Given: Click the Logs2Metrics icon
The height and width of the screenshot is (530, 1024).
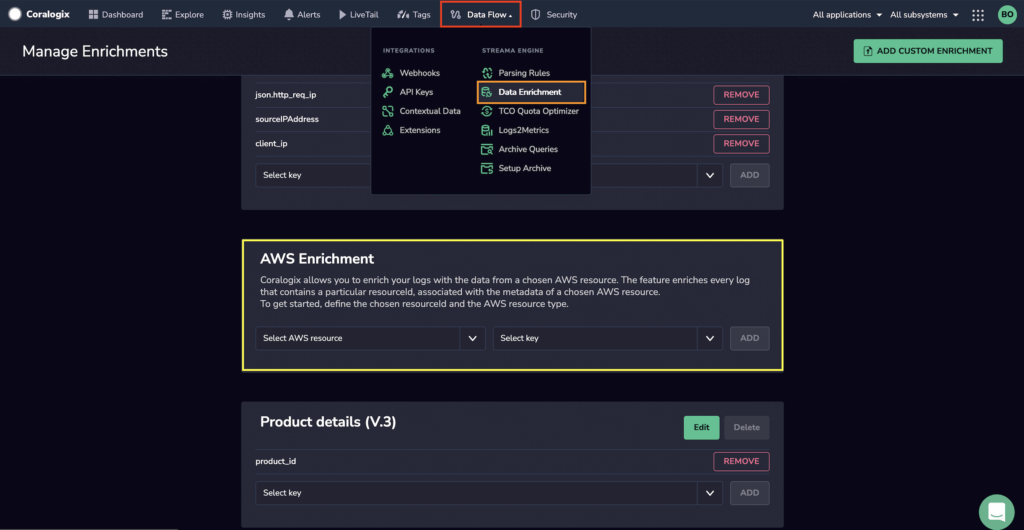Looking at the screenshot, I should pos(486,130).
